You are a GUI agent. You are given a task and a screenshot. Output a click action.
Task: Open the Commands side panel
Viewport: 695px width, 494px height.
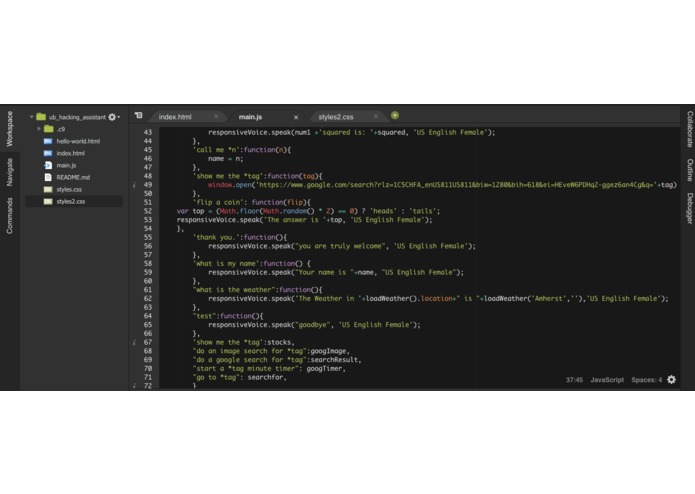point(10,216)
